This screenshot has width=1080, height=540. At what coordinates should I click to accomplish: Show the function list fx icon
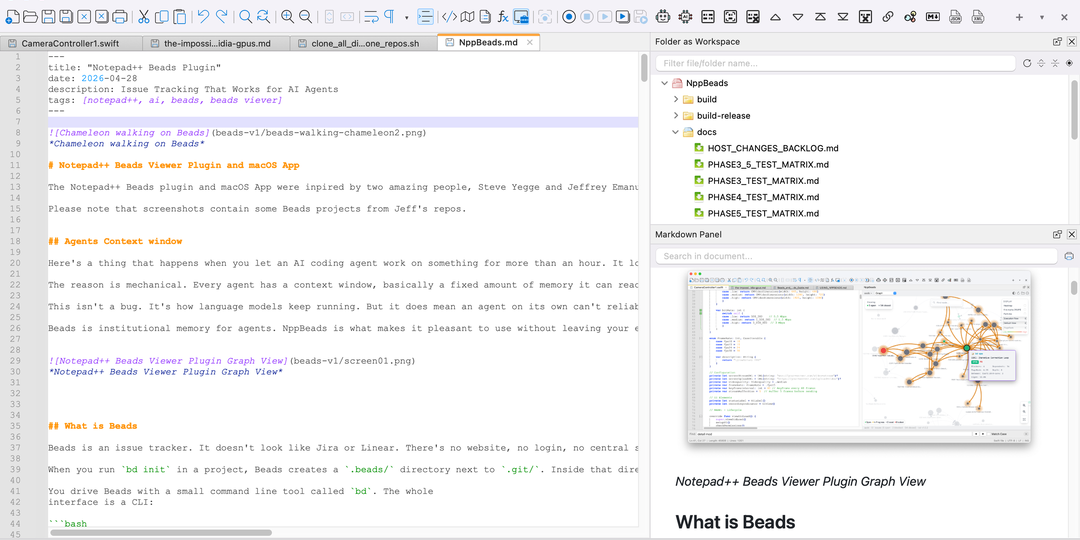503,17
